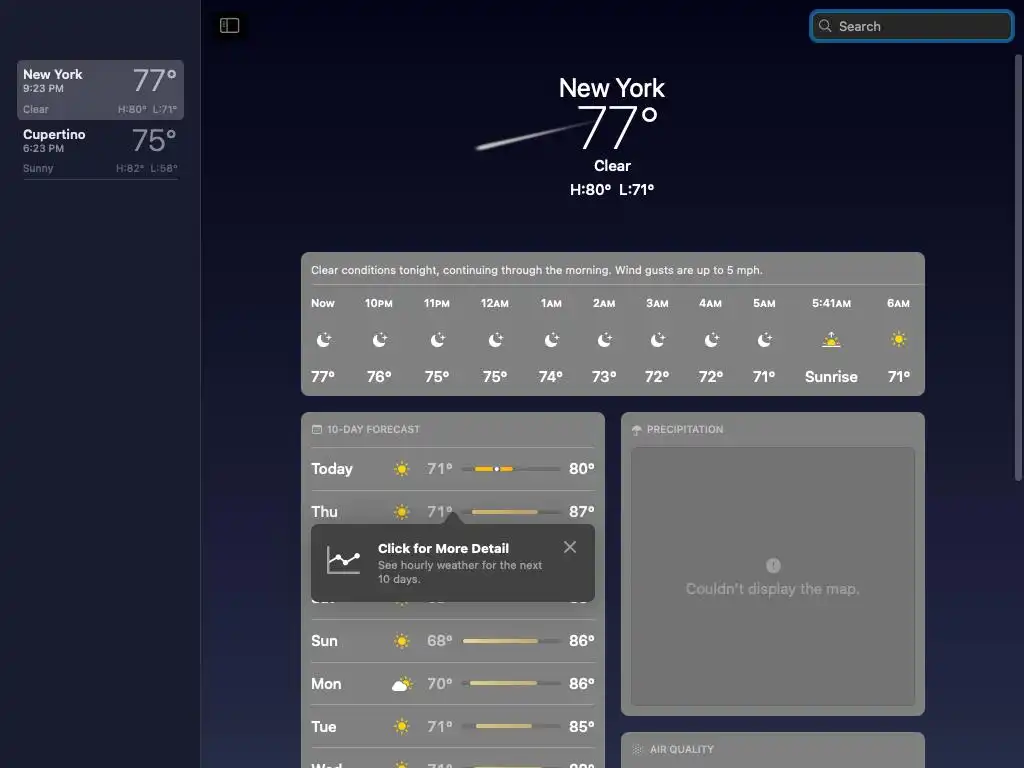This screenshot has width=1024, height=768.
Task: Click the map error alert icon
Action: 773,566
